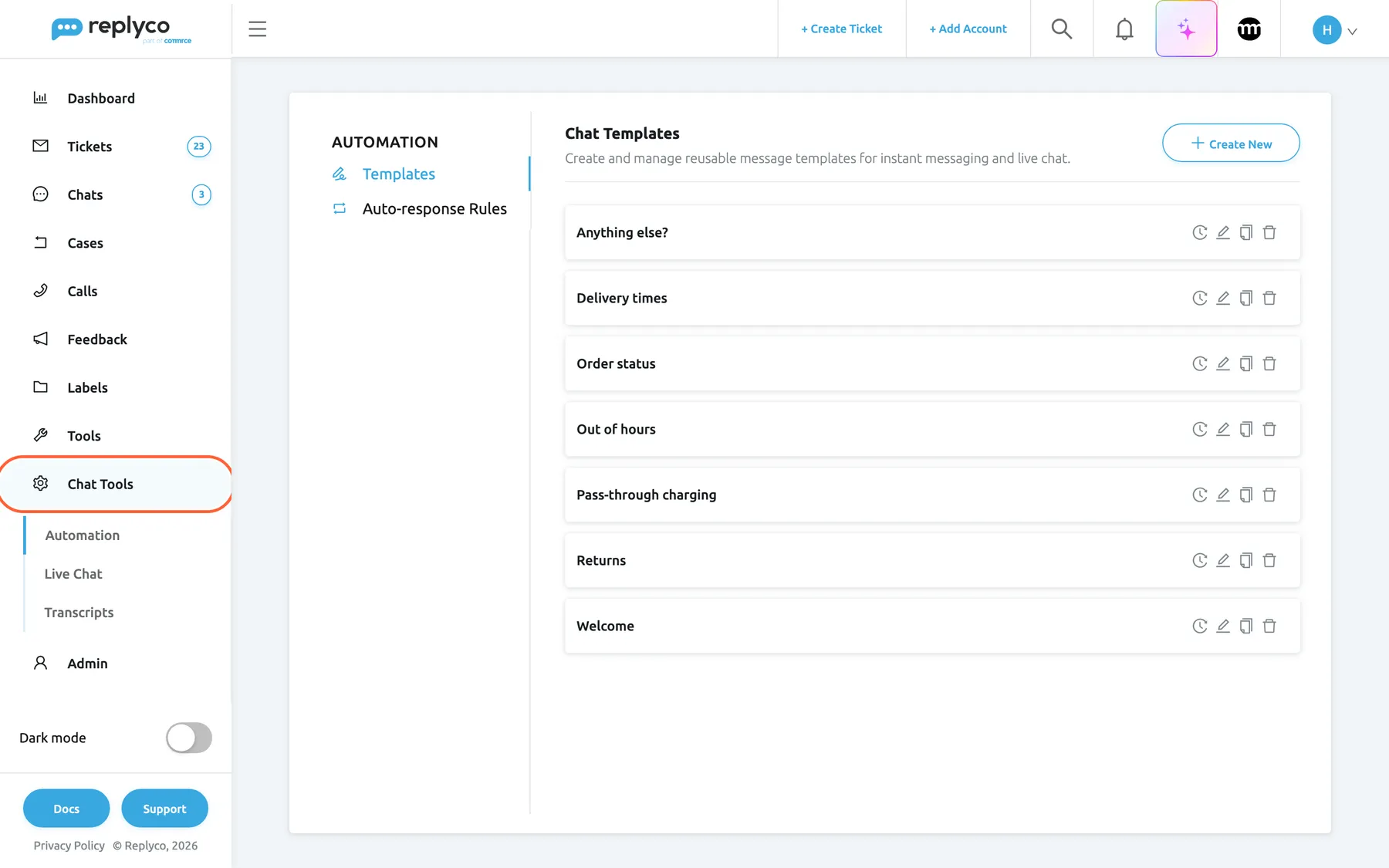Viewport: 1389px width, 868px height.
Task: Launch the AI sparkle assistant icon
Action: [x=1186, y=29]
